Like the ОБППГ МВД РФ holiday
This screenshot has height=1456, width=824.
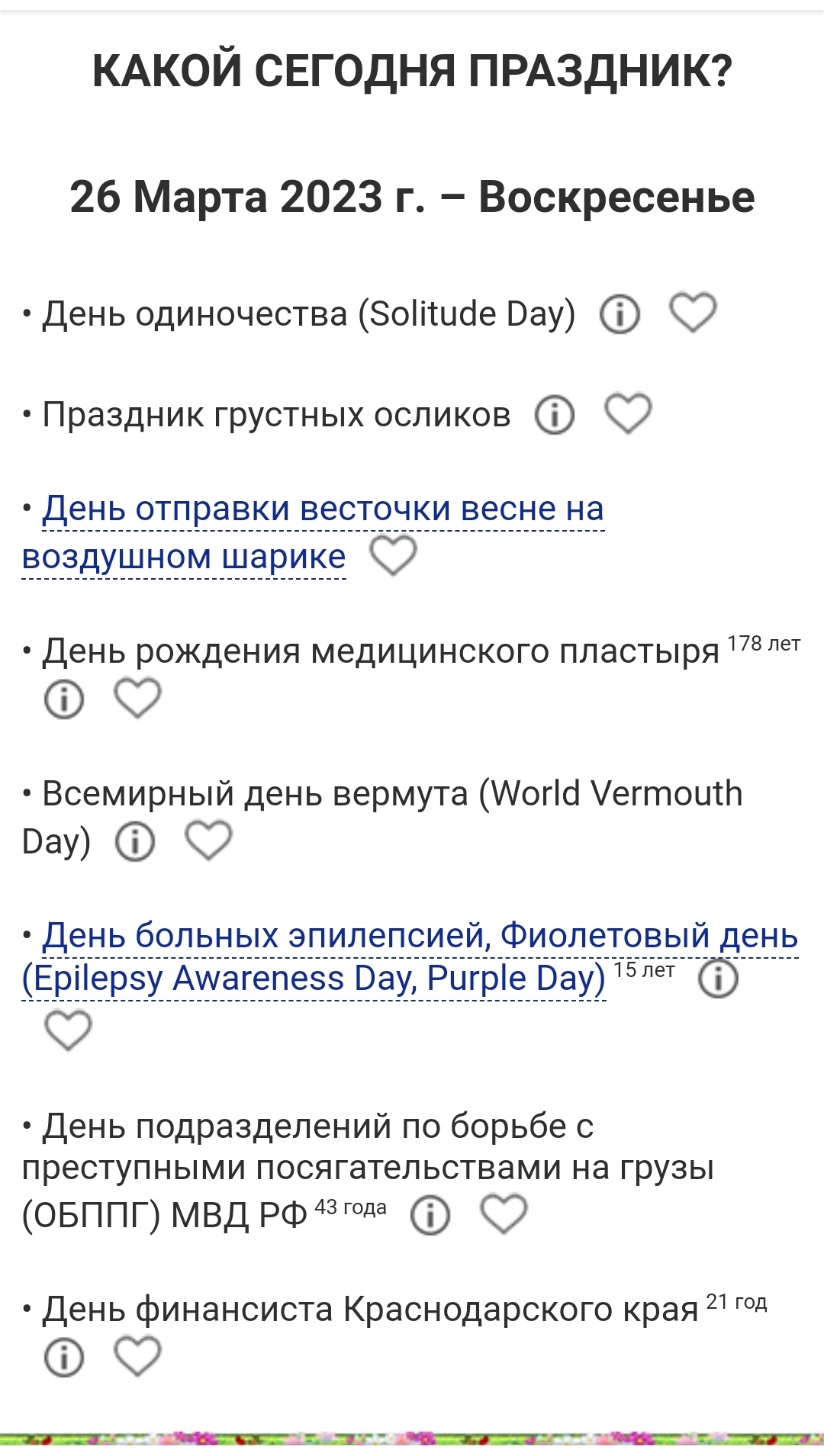point(504,1213)
